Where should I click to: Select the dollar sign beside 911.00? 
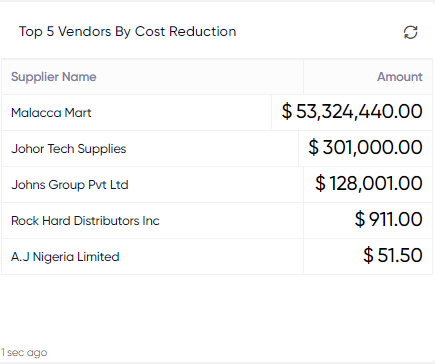point(360,219)
